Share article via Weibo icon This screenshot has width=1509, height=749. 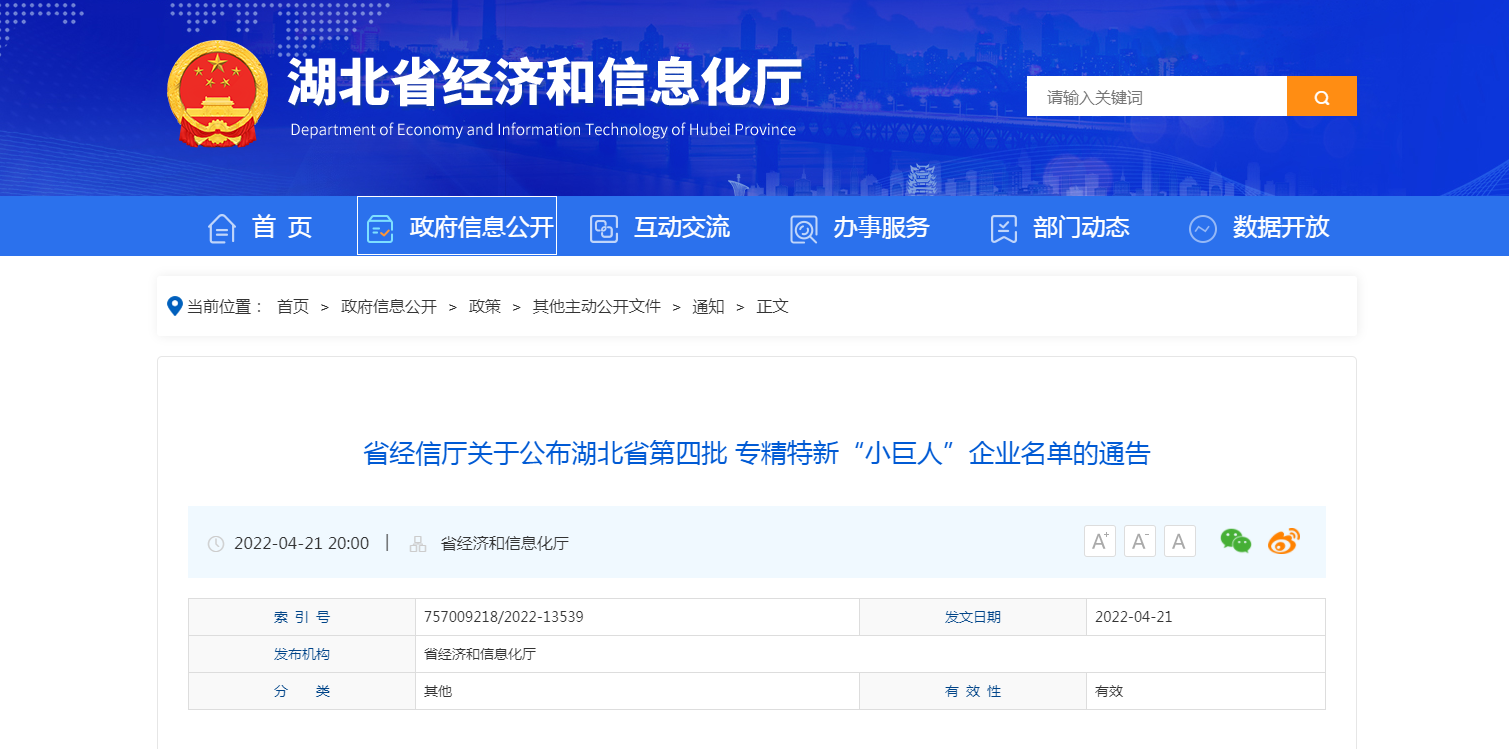[1283, 541]
